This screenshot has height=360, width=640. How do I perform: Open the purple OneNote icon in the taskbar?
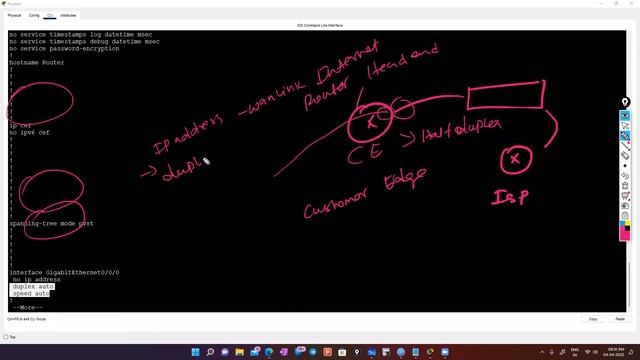click(284, 352)
